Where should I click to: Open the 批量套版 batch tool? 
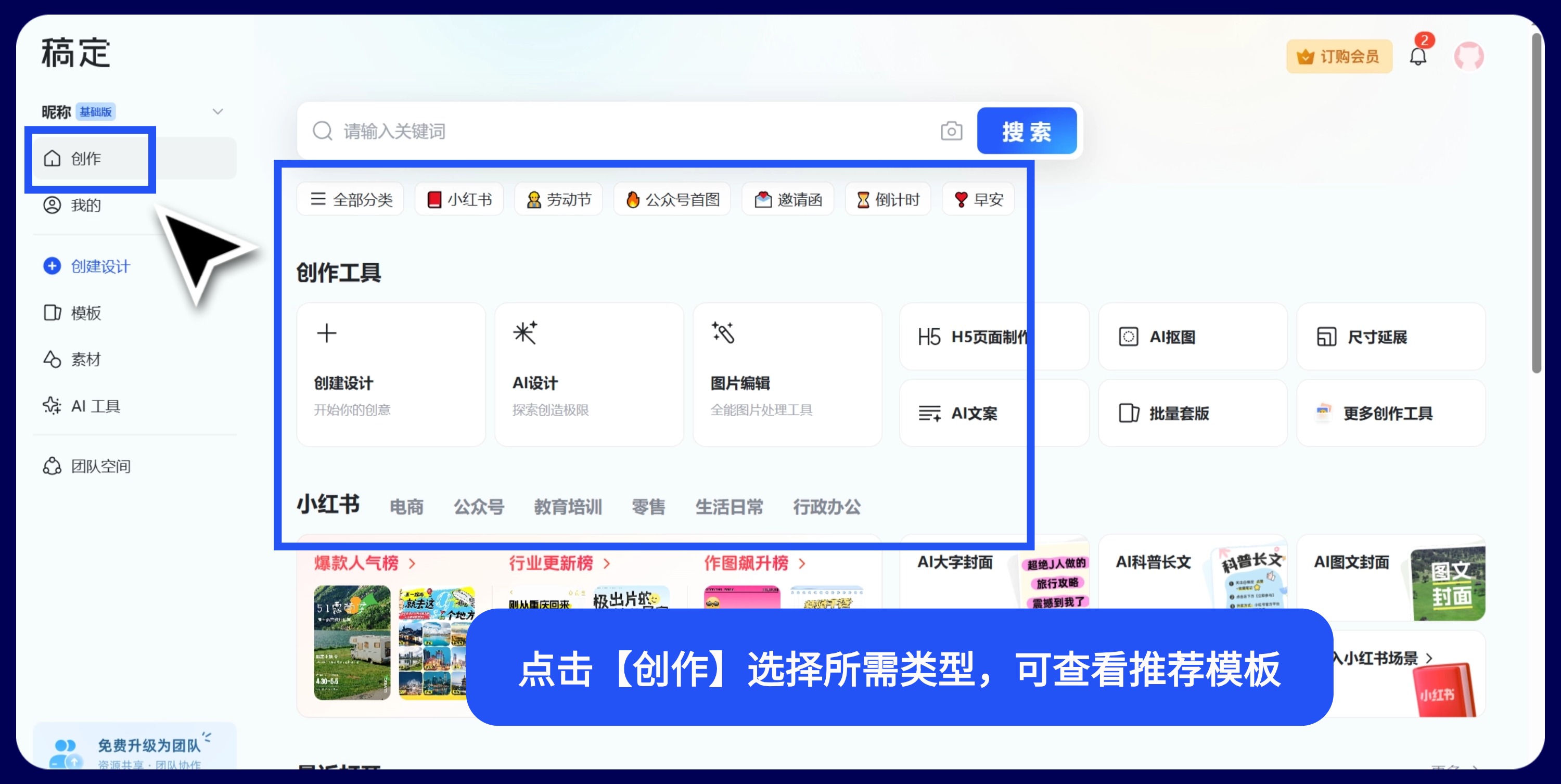click(x=1193, y=413)
